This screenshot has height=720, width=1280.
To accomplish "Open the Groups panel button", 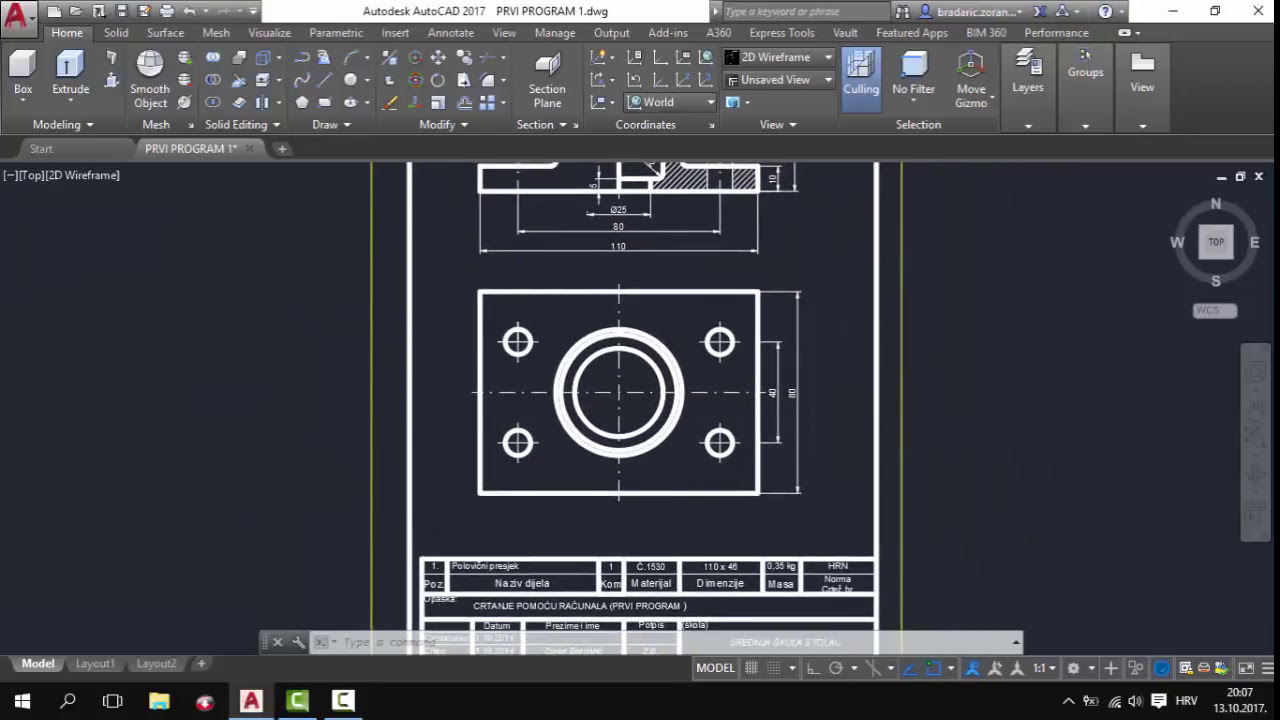I will tap(1085, 64).
